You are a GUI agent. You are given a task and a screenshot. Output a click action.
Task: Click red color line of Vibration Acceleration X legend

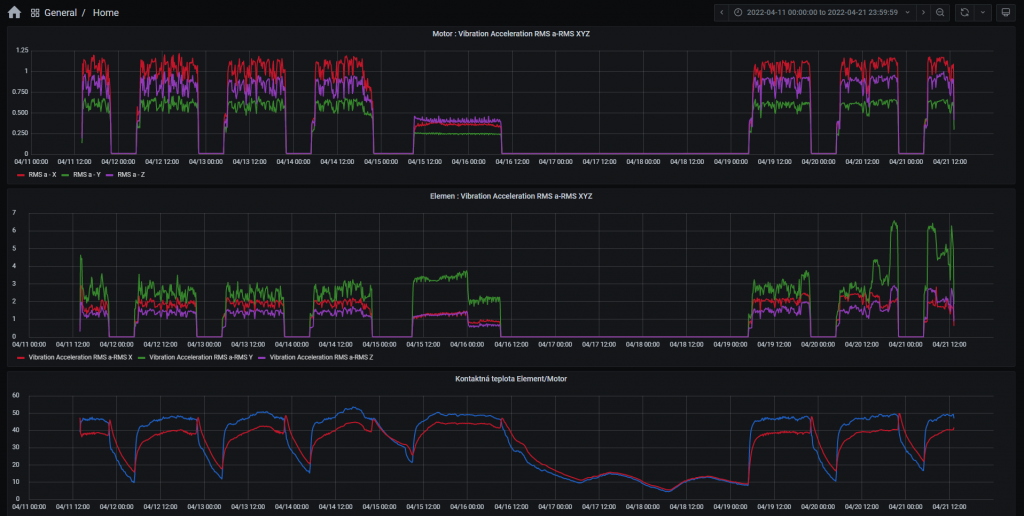(x=21, y=357)
